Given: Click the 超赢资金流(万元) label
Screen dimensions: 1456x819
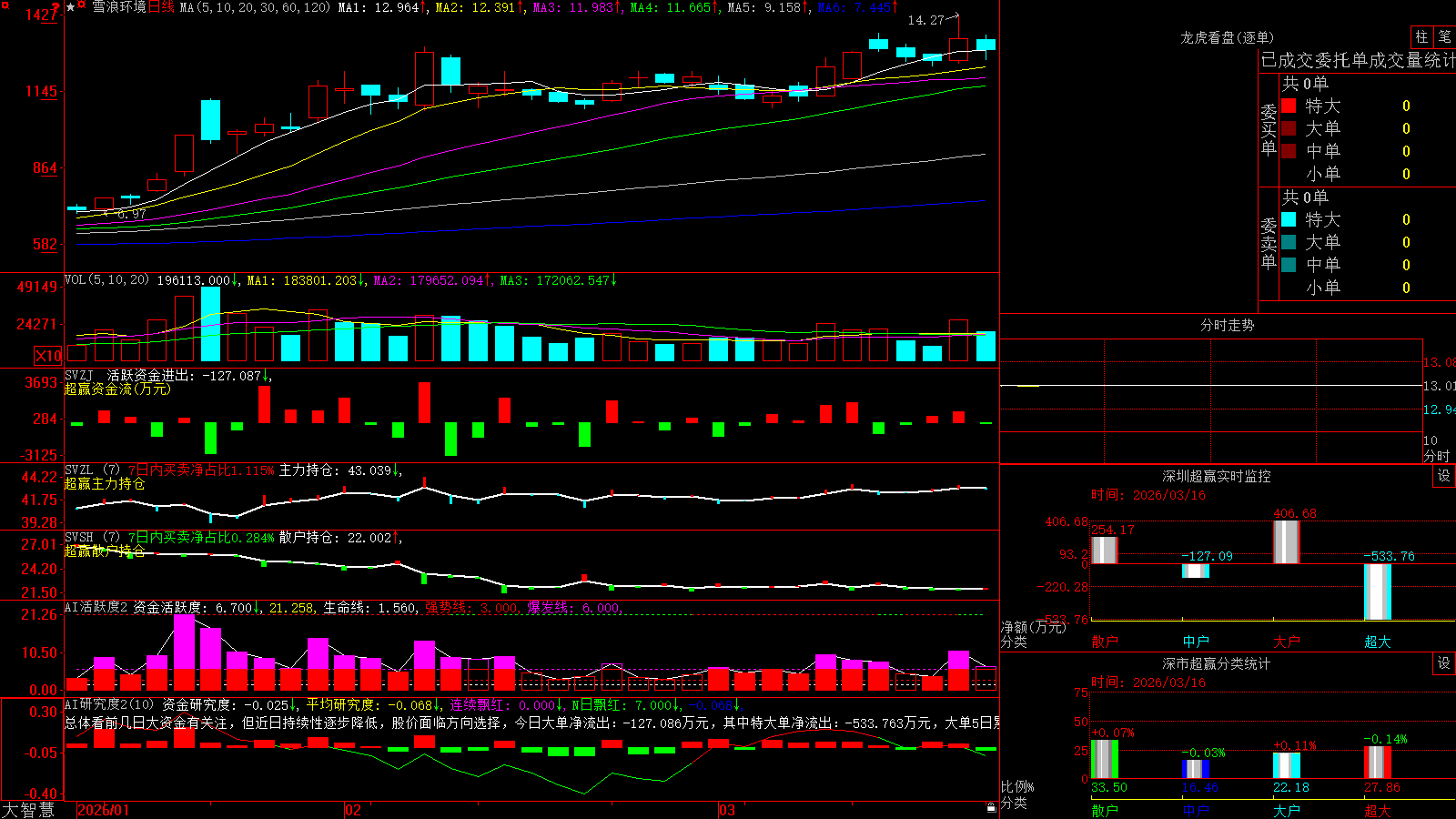Looking at the screenshot, I should point(117,389).
